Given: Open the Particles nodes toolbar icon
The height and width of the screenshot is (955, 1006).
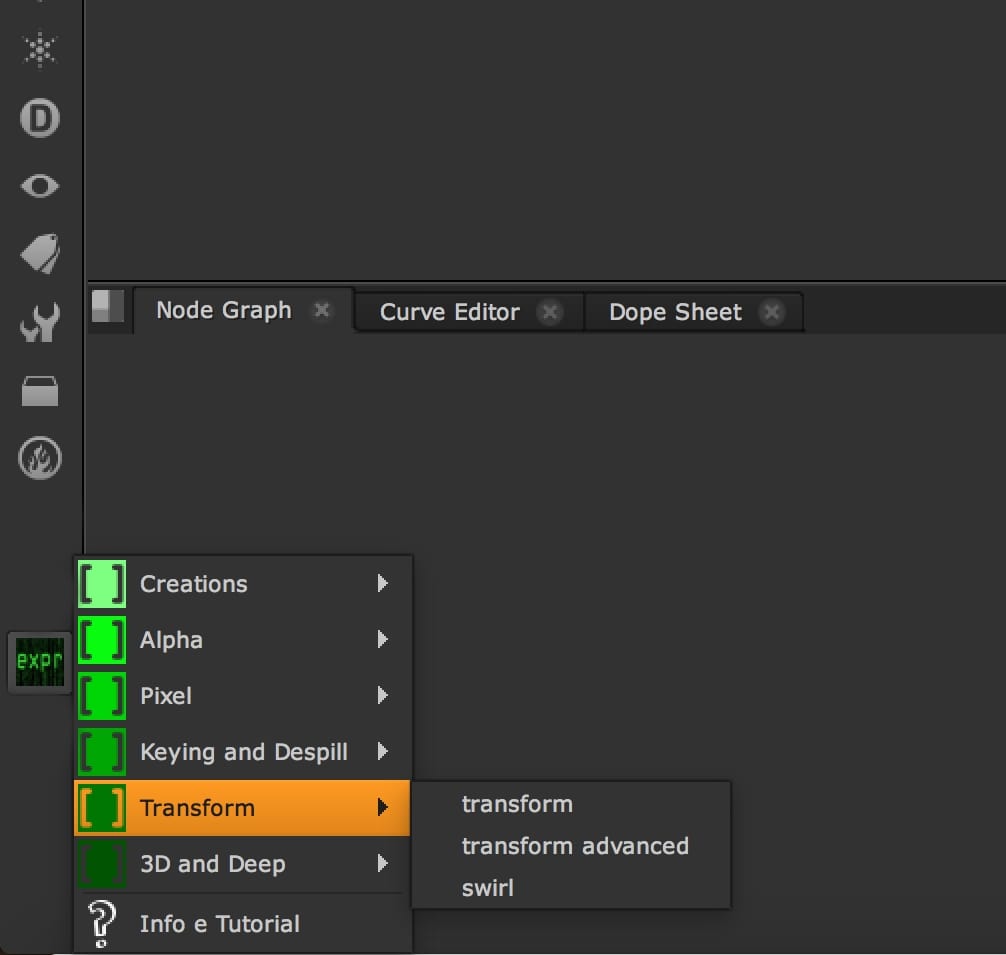Looking at the screenshot, I should [x=40, y=50].
